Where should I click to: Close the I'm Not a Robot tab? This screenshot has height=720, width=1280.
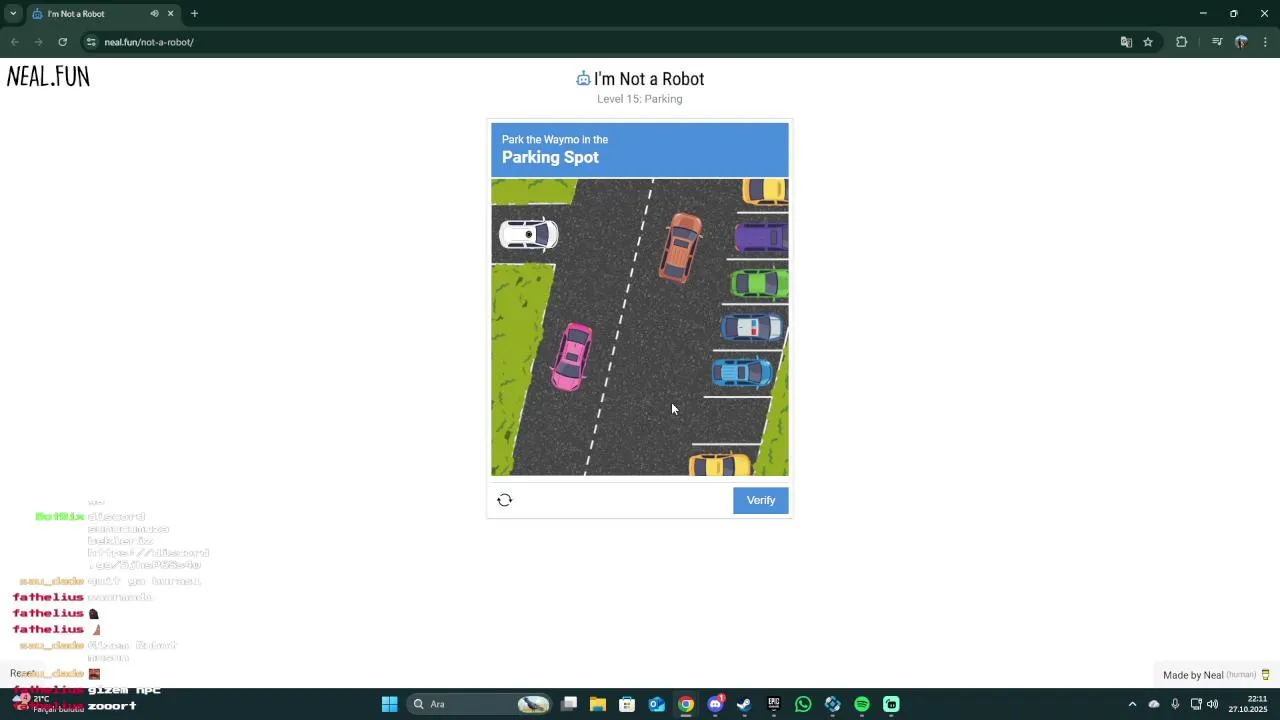(x=170, y=14)
